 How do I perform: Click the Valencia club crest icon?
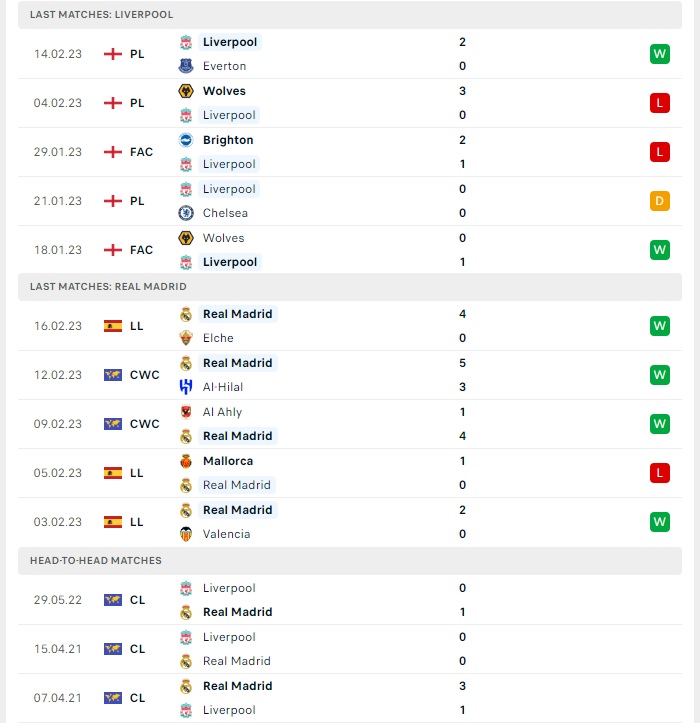click(186, 534)
